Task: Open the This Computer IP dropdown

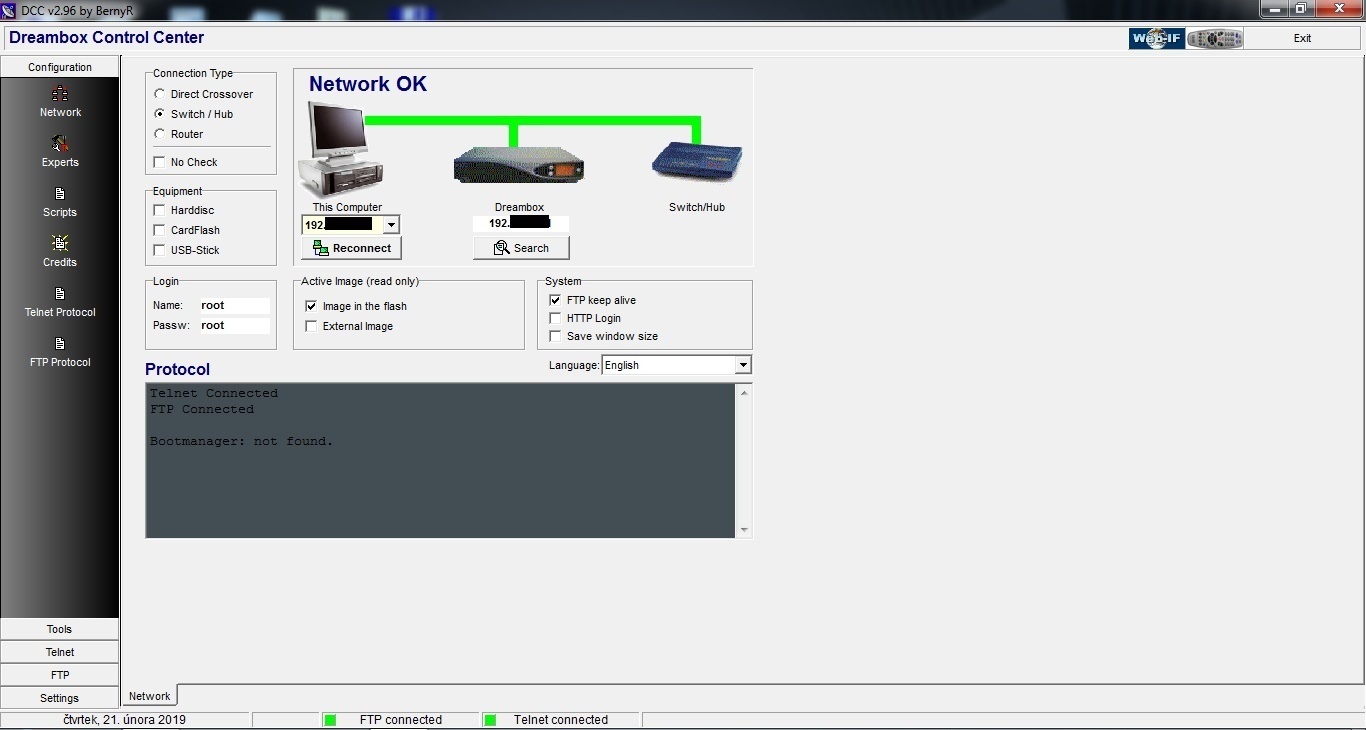Action: click(x=391, y=225)
